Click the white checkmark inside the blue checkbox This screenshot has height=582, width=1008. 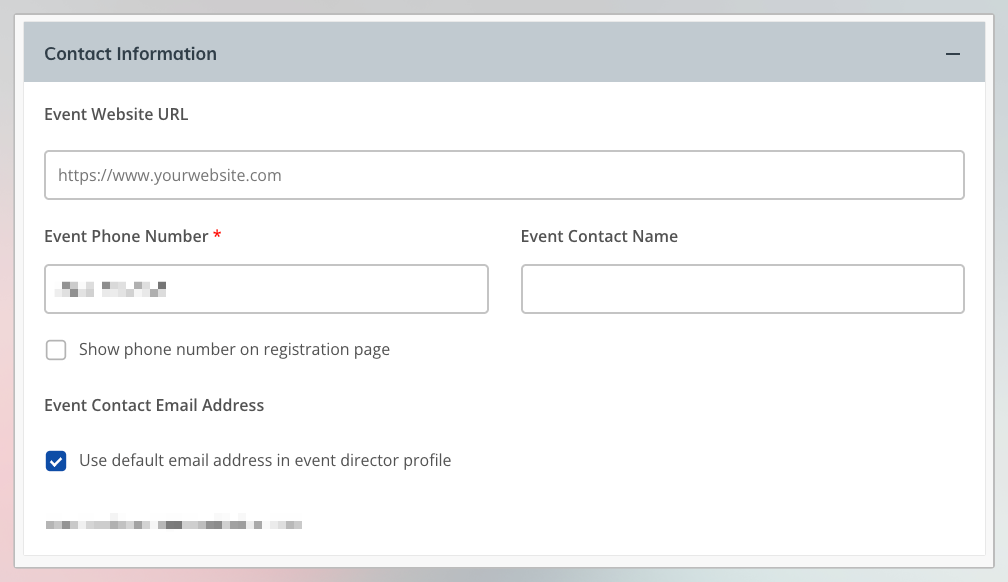coord(56,461)
